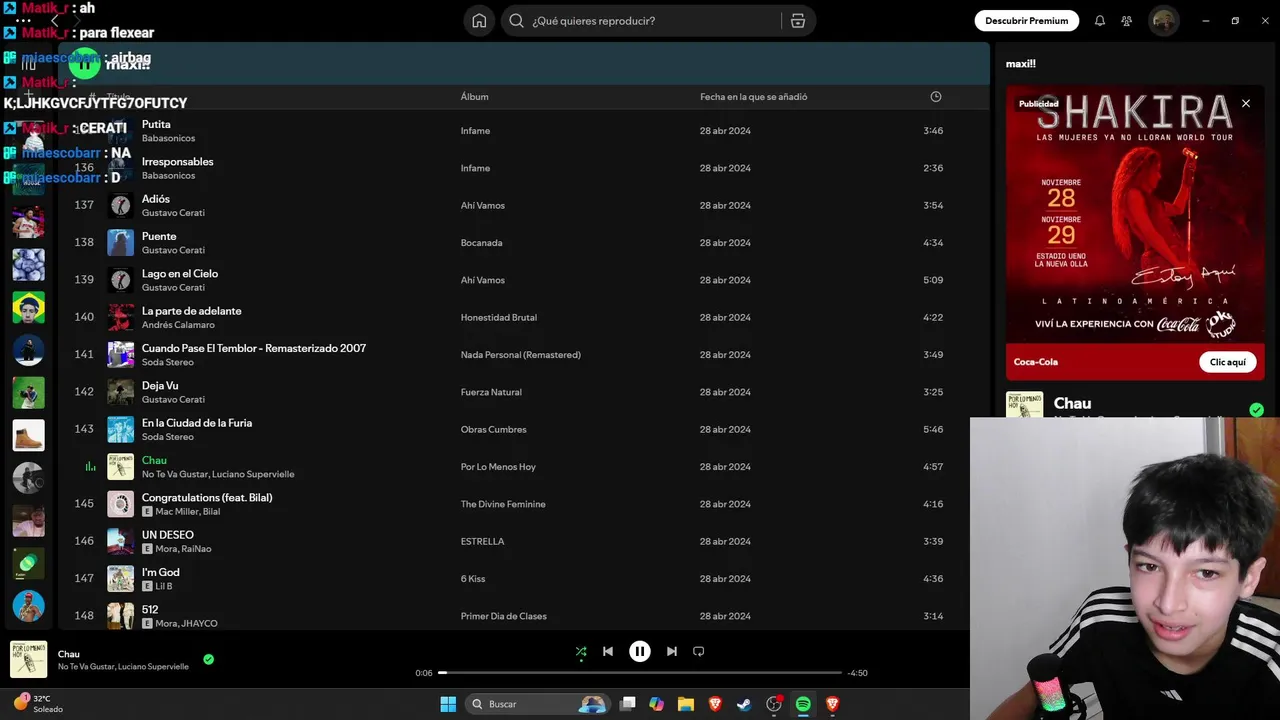Screen dimensions: 1280x720
Task: Skip to the next track
Action: tap(672, 651)
